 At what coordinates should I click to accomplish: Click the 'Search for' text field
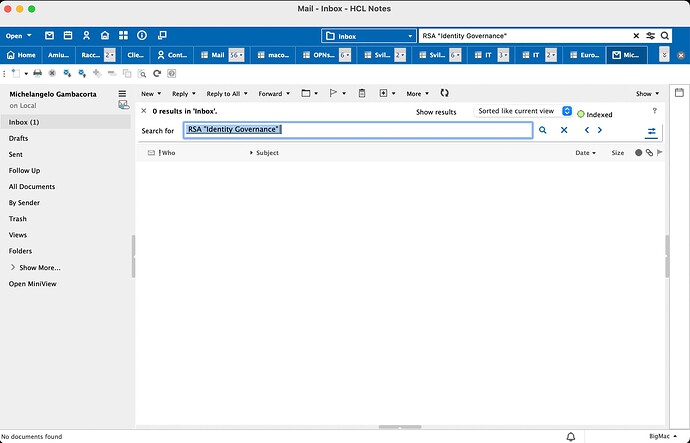(x=357, y=130)
